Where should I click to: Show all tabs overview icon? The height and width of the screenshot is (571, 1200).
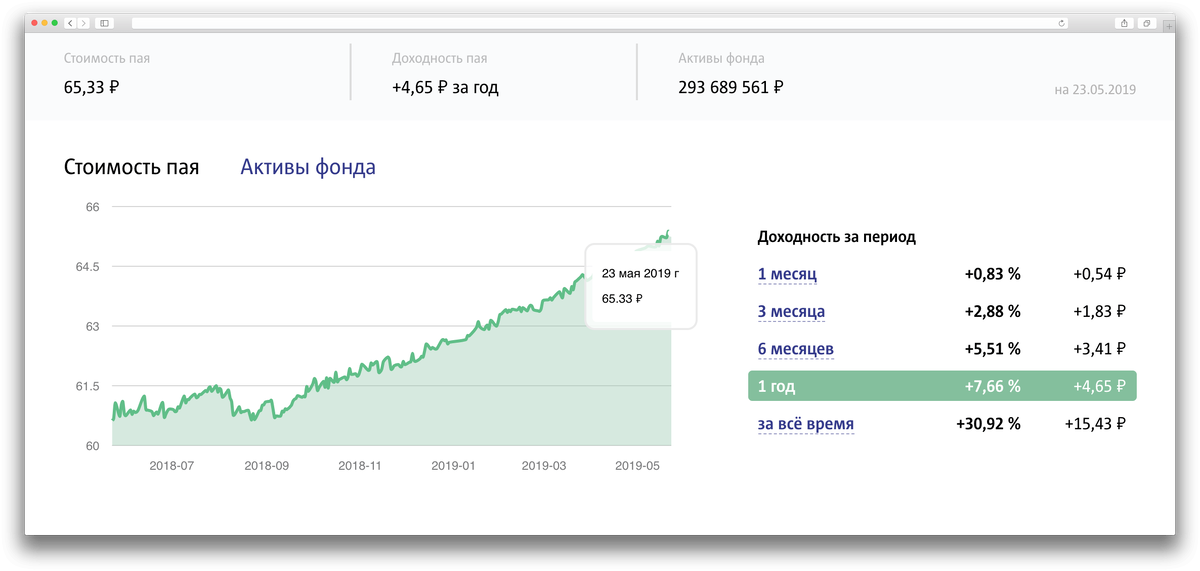coord(1147,22)
